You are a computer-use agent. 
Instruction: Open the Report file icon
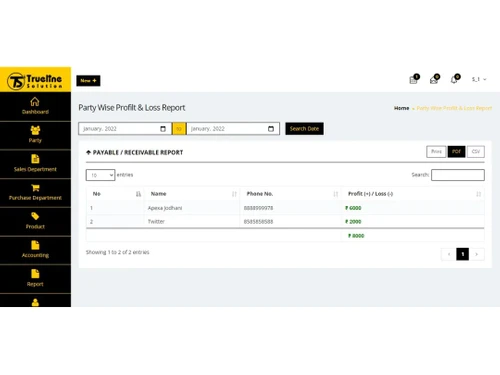coord(35,274)
